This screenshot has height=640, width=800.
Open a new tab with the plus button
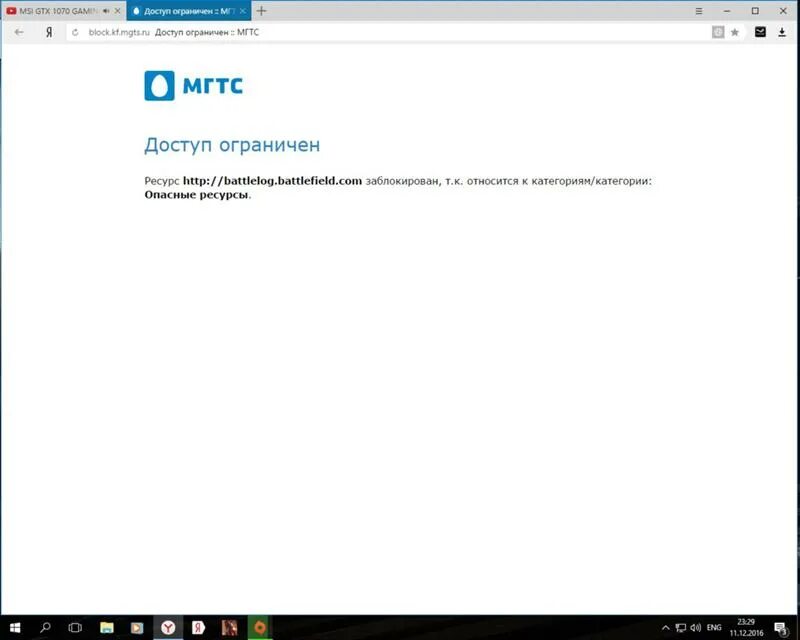click(261, 11)
